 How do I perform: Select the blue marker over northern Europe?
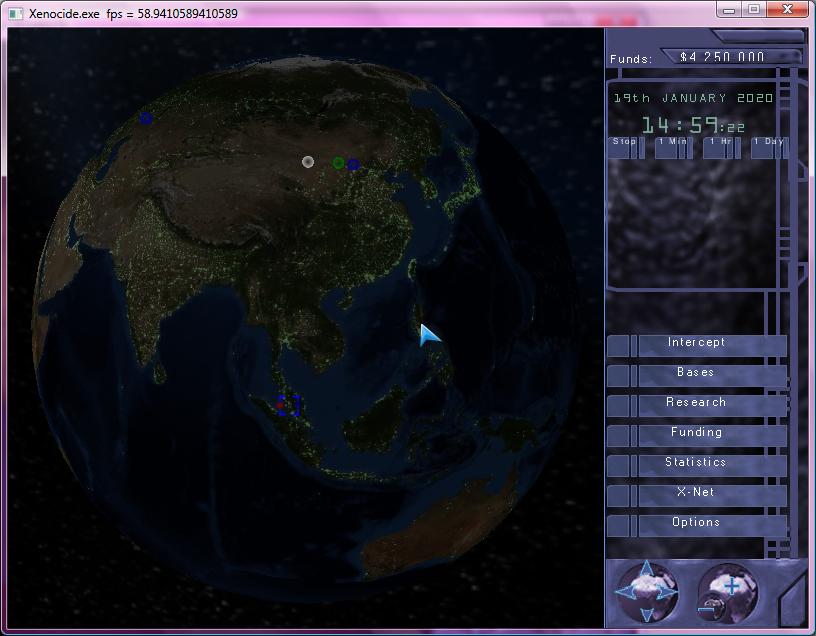point(146,118)
